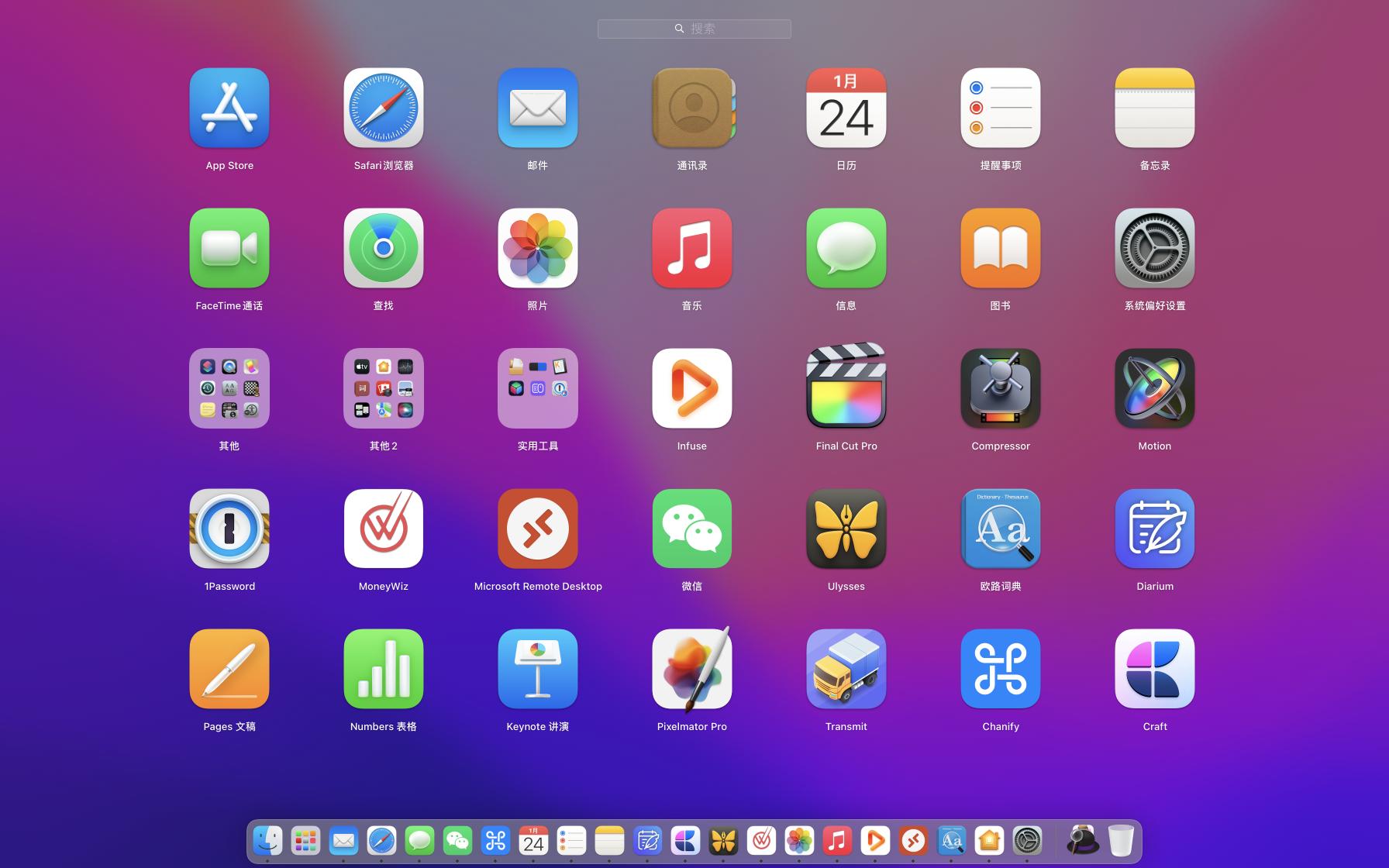Viewport: 1389px width, 868px height.
Task: Launch Pixelmator Pro from Launchpad
Action: 691,669
